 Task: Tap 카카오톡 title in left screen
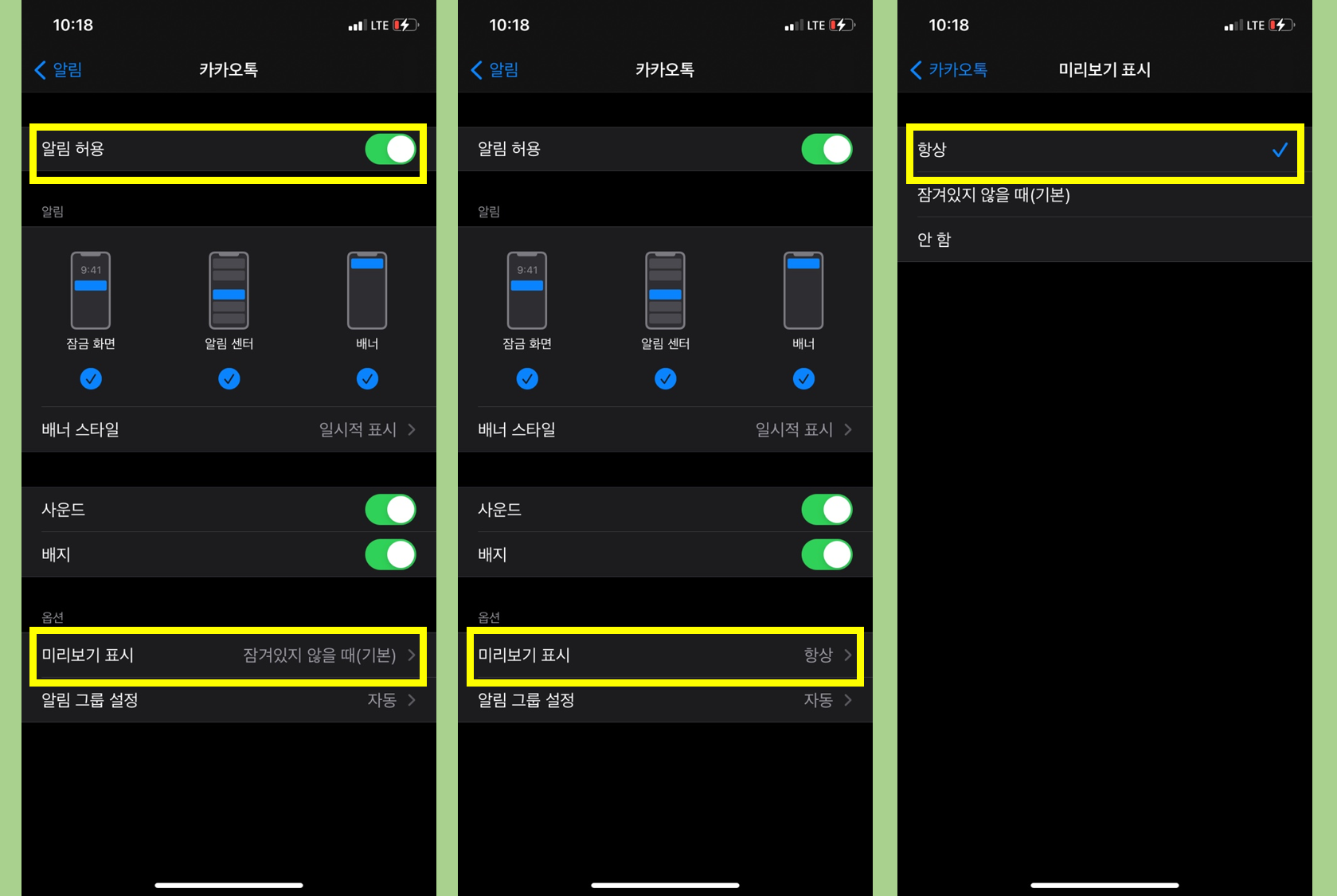click(x=229, y=70)
